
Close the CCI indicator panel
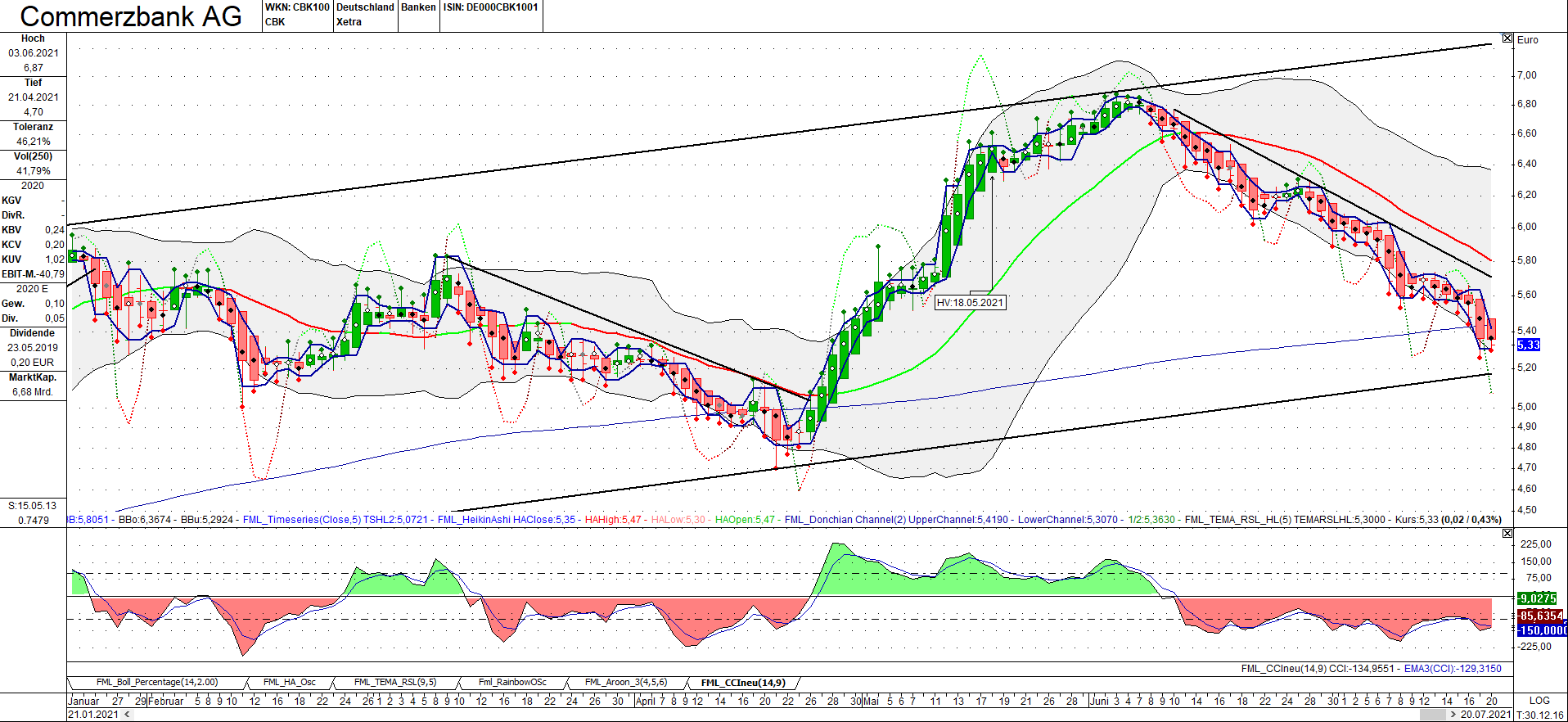[x=1507, y=534]
